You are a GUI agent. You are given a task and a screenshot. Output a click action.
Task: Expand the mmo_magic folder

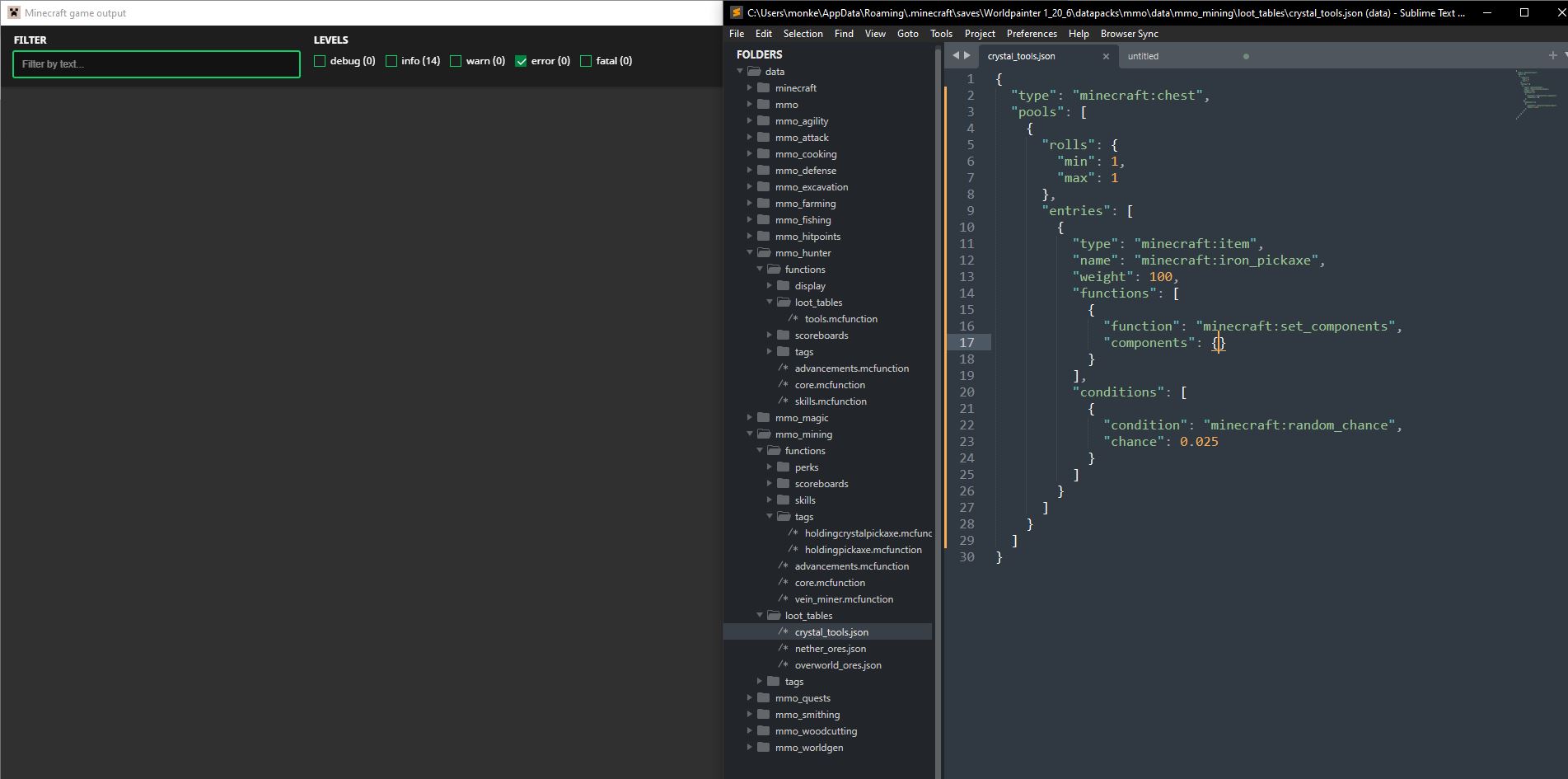coord(750,418)
